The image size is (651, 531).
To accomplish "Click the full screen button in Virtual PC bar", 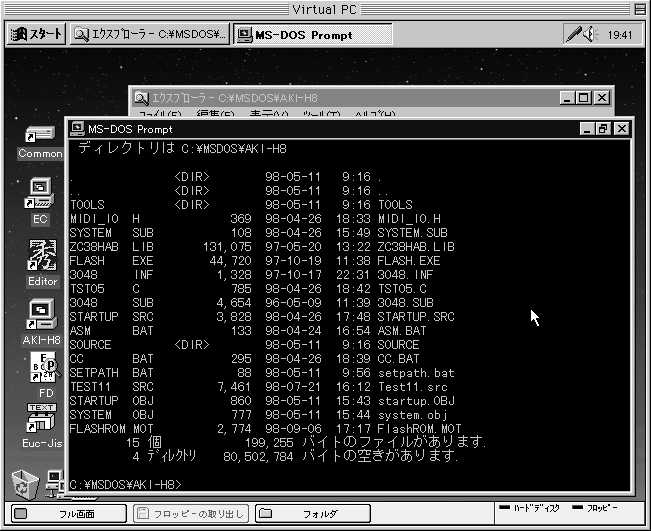I will pyautogui.click(x=69, y=514).
